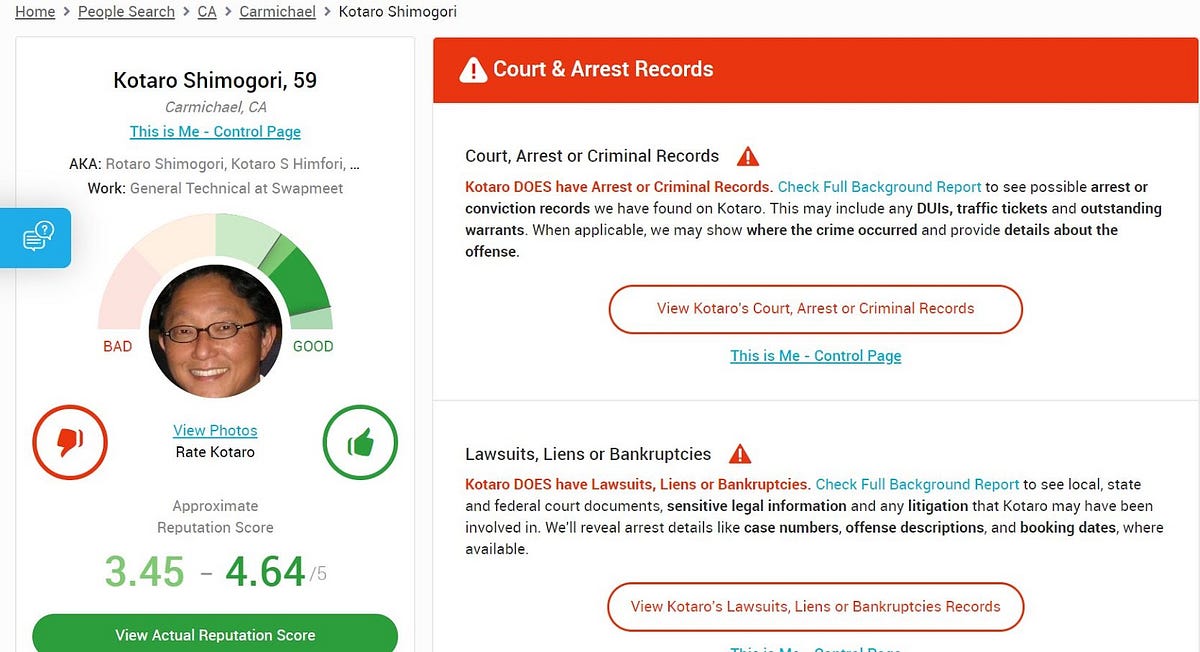The image size is (1200, 652).
Task: View Kotaro's Lawsuits, Liens or Bankruptcies Records
Action: coord(815,606)
